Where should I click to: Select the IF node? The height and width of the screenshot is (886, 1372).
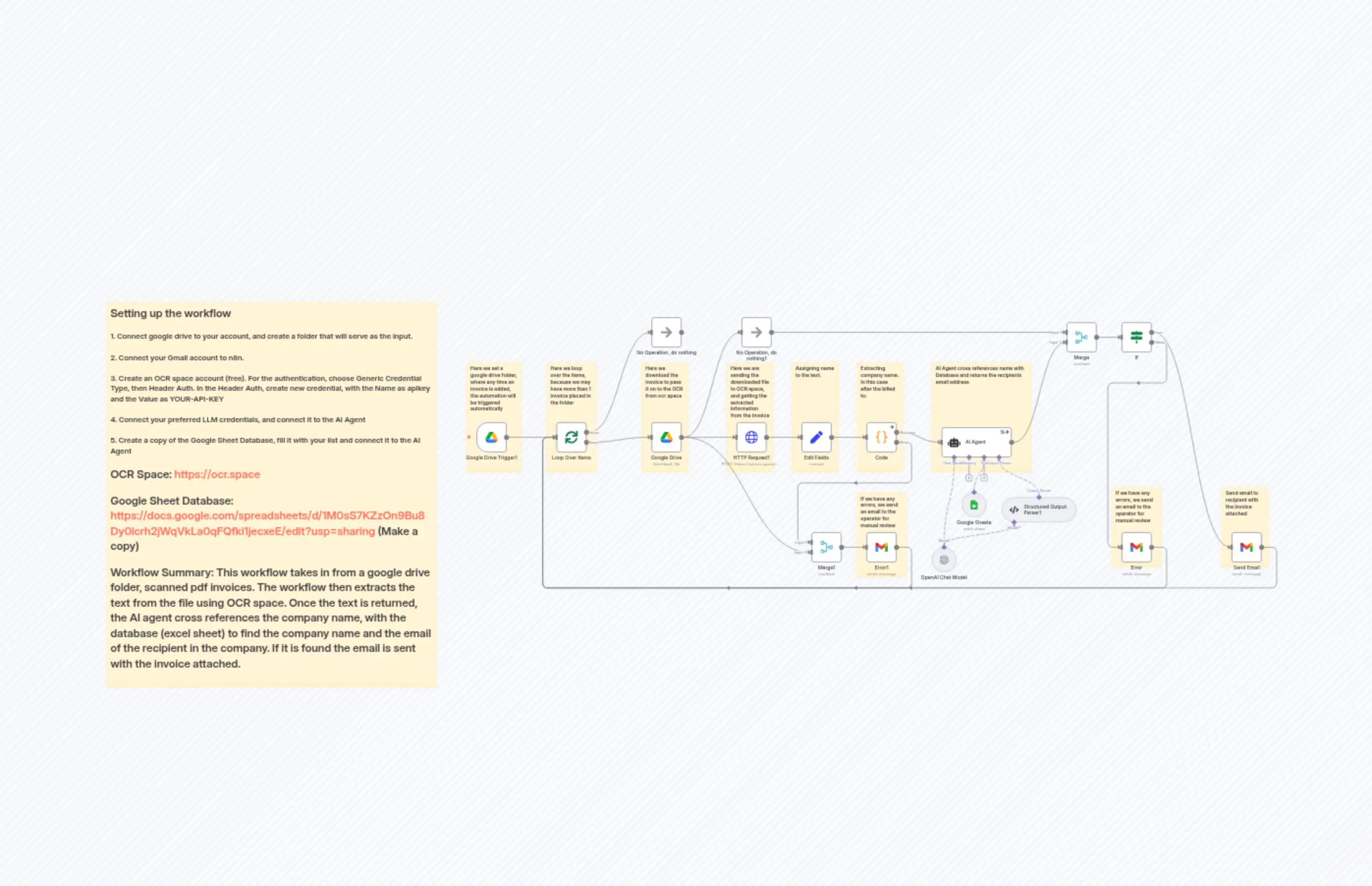[1137, 337]
